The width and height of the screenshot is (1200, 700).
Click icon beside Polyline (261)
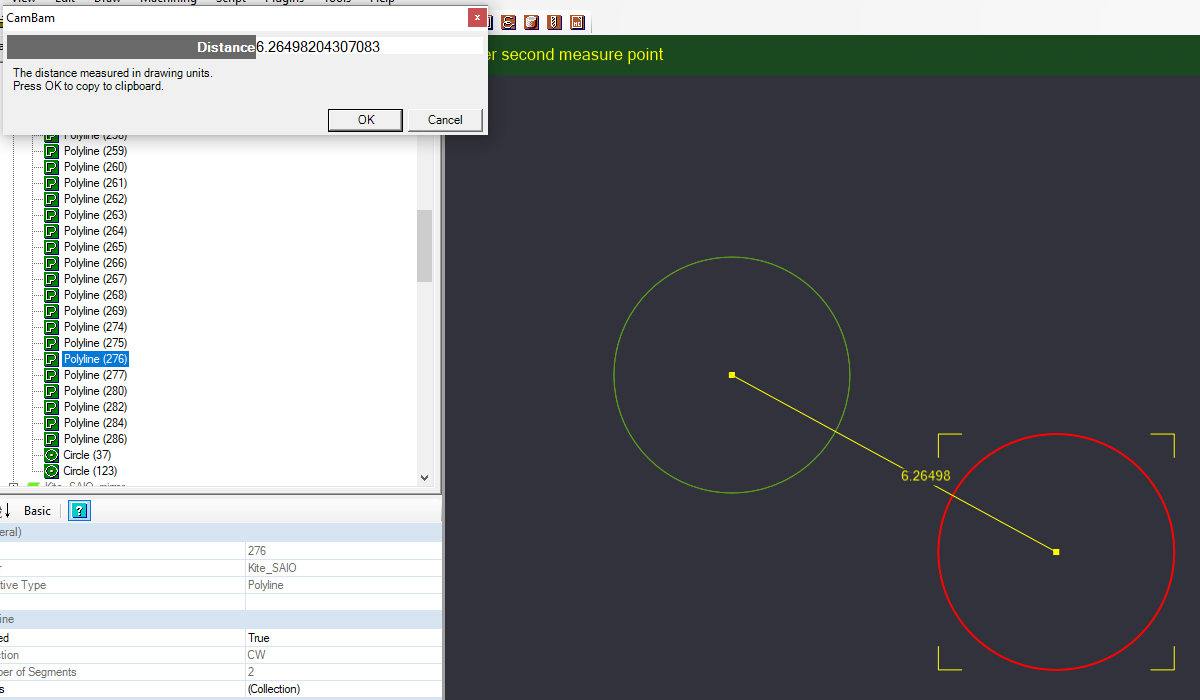pyautogui.click(x=52, y=183)
